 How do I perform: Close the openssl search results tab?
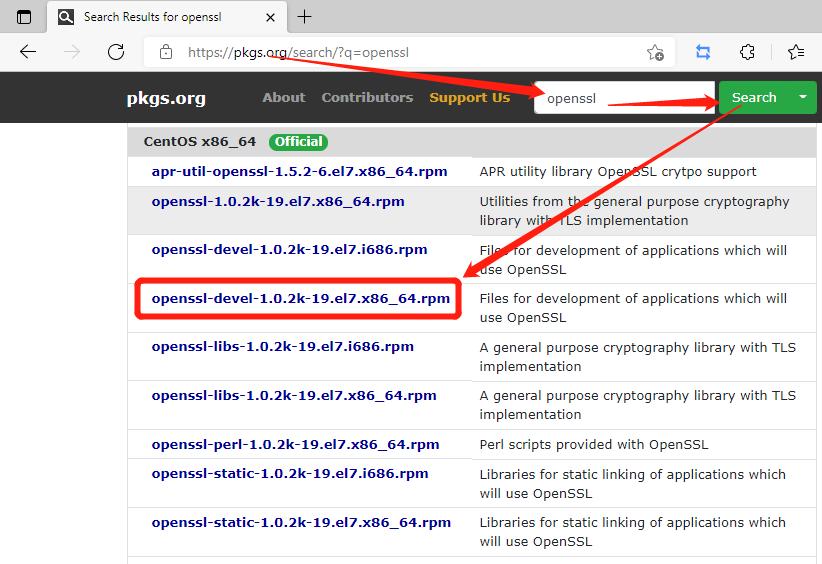pos(272,17)
